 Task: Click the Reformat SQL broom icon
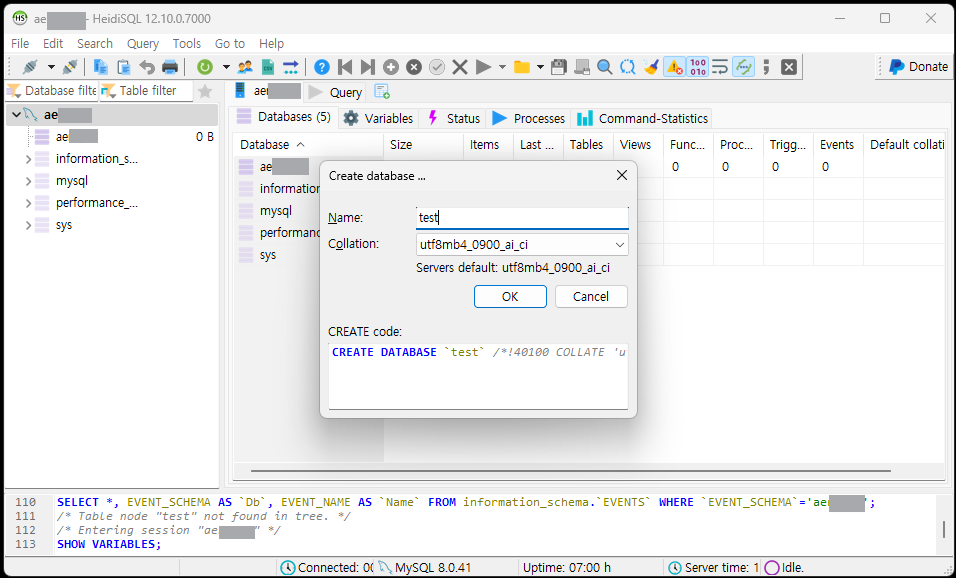click(651, 66)
